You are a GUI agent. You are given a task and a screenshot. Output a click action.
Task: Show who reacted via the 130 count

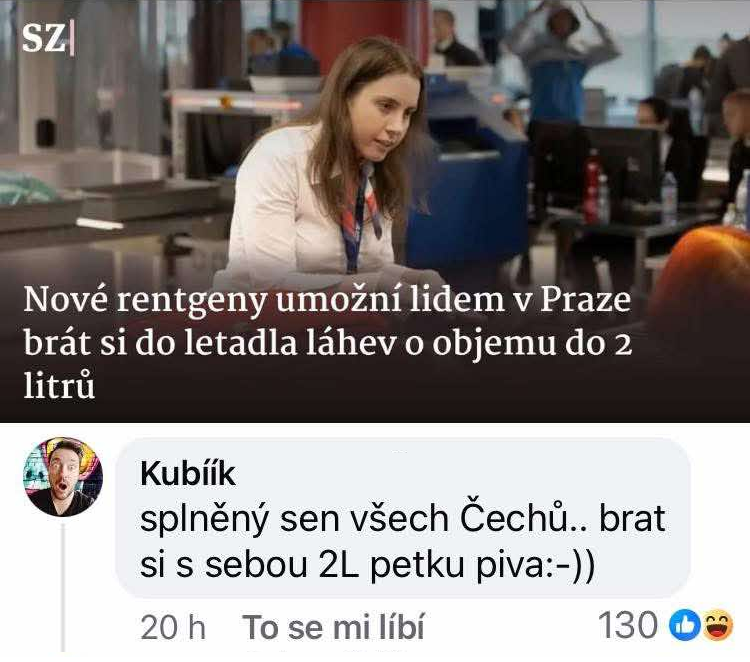(x=628, y=625)
